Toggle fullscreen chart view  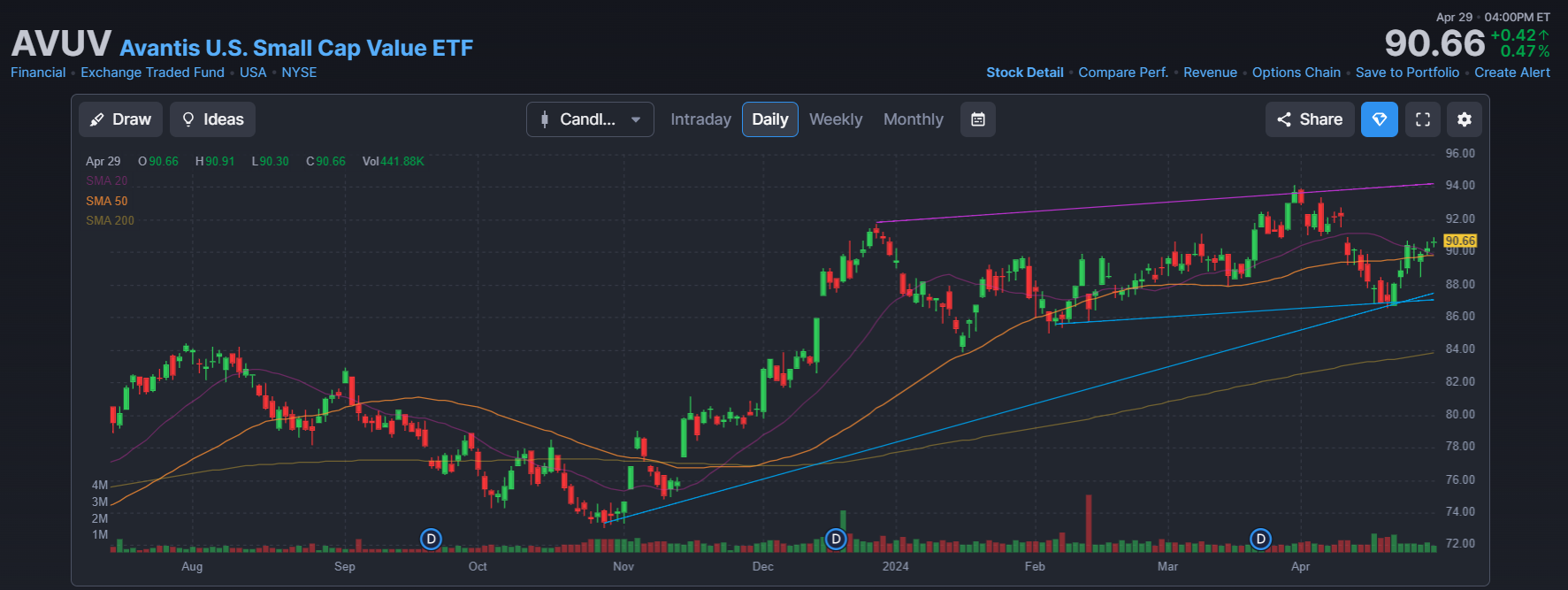(x=1423, y=119)
